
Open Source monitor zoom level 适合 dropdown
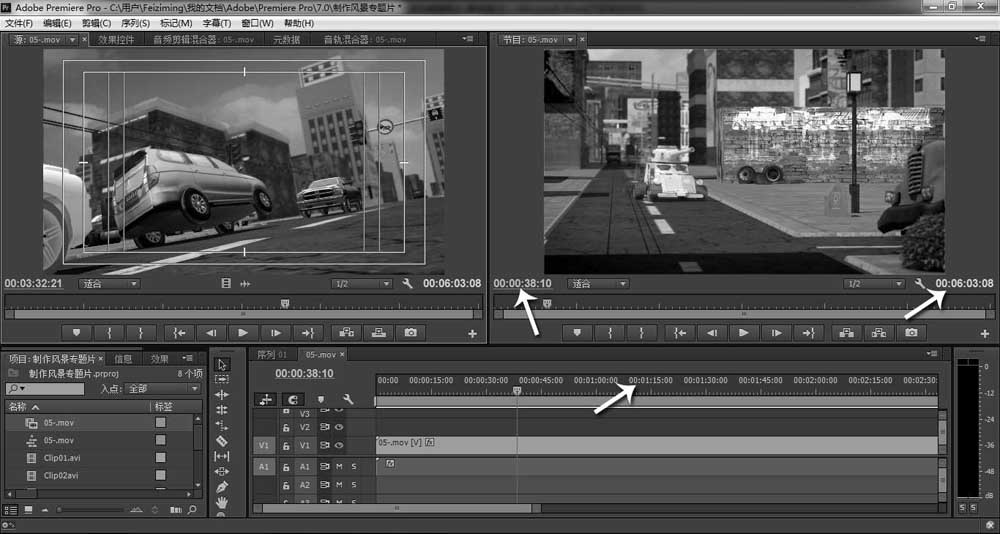click(110, 284)
